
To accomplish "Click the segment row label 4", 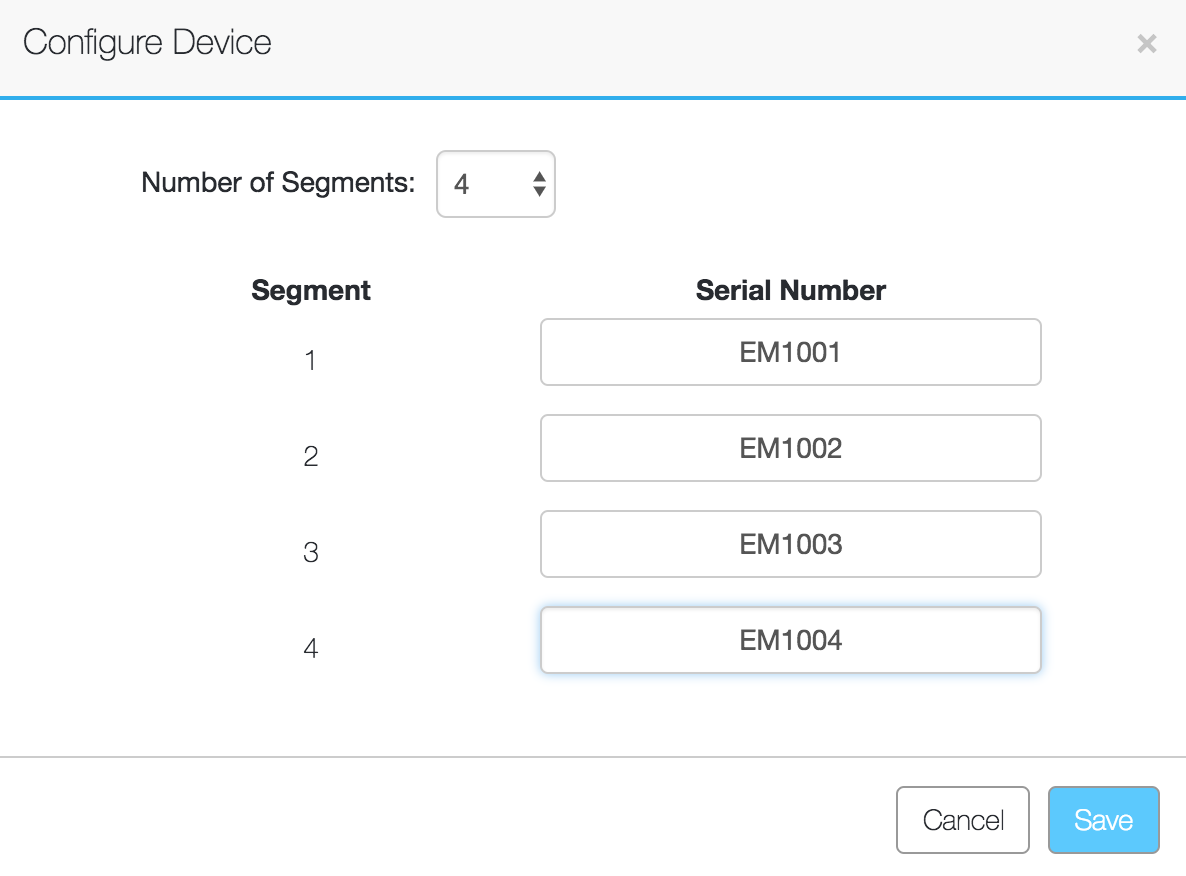I will (311, 648).
